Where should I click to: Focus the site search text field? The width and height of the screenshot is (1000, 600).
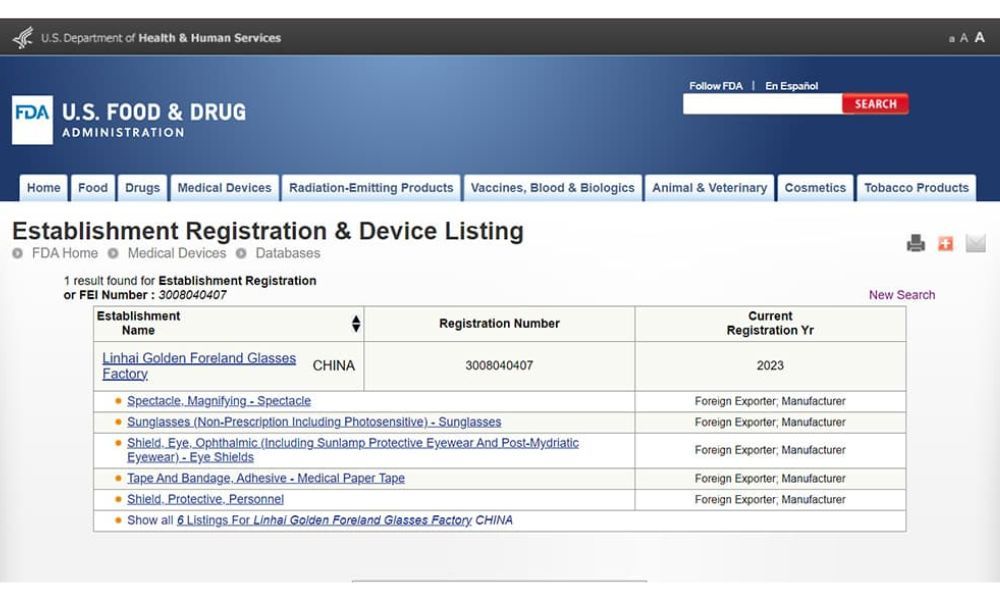763,104
